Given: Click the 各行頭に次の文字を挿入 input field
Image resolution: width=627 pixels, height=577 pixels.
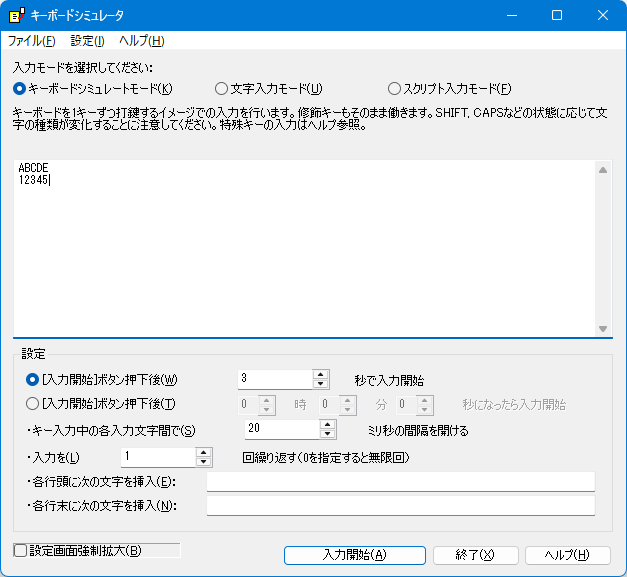Looking at the screenshot, I should [x=400, y=482].
